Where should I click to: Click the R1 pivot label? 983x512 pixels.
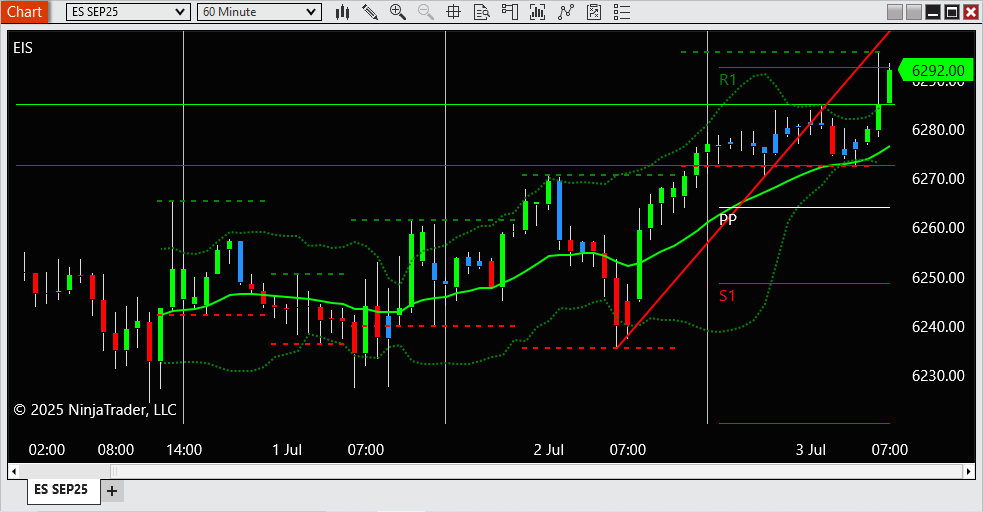click(x=727, y=80)
